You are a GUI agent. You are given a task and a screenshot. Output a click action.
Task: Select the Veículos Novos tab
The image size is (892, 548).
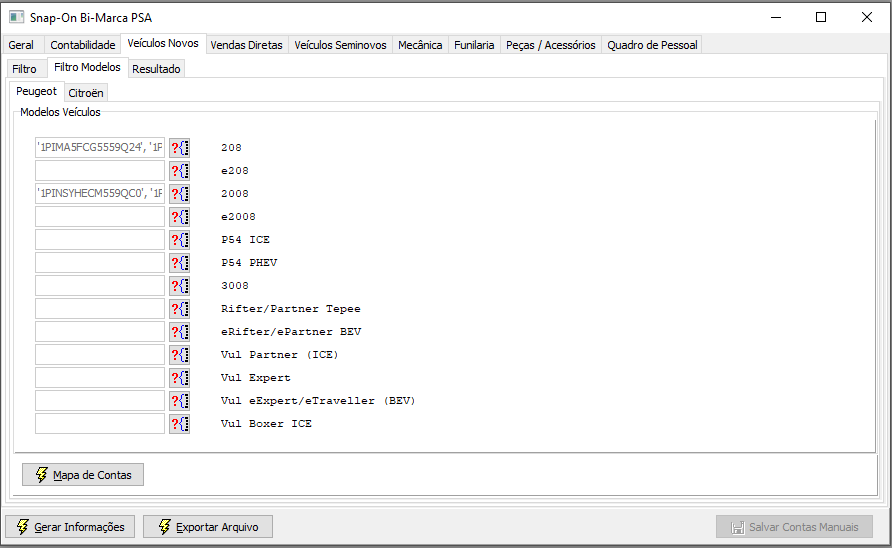[163, 43]
